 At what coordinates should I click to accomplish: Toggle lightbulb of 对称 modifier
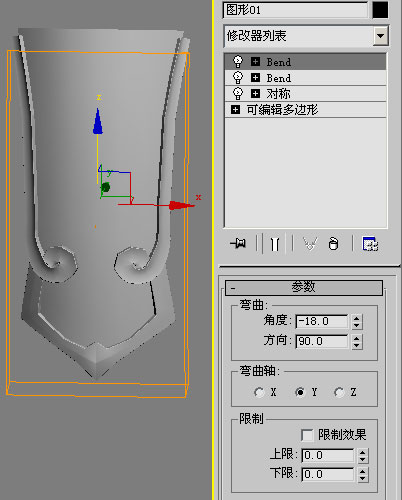click(x=238, y=94)
